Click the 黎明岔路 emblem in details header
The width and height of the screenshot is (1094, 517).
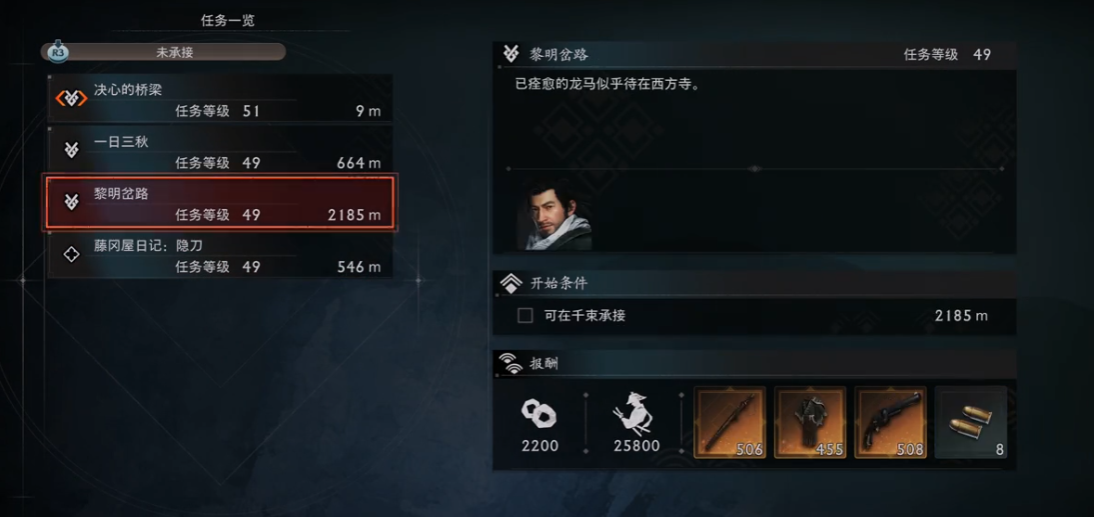coord(511,54)
